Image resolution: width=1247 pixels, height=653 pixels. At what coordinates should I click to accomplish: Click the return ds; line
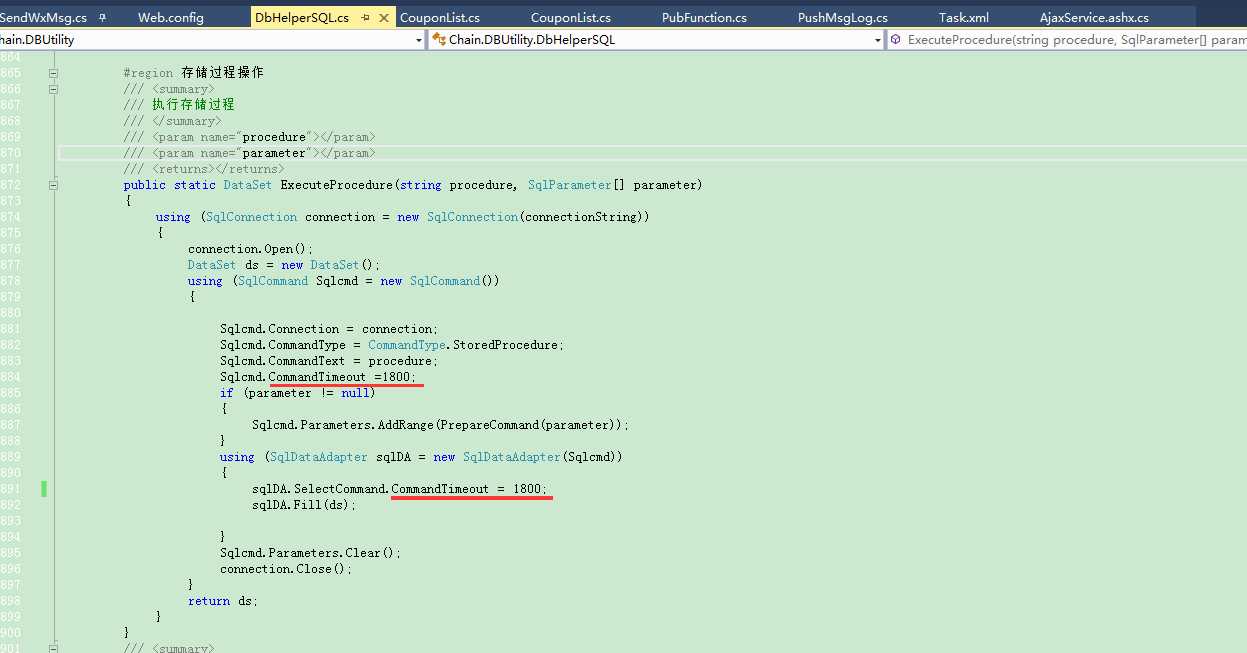(x=222, y=601)
